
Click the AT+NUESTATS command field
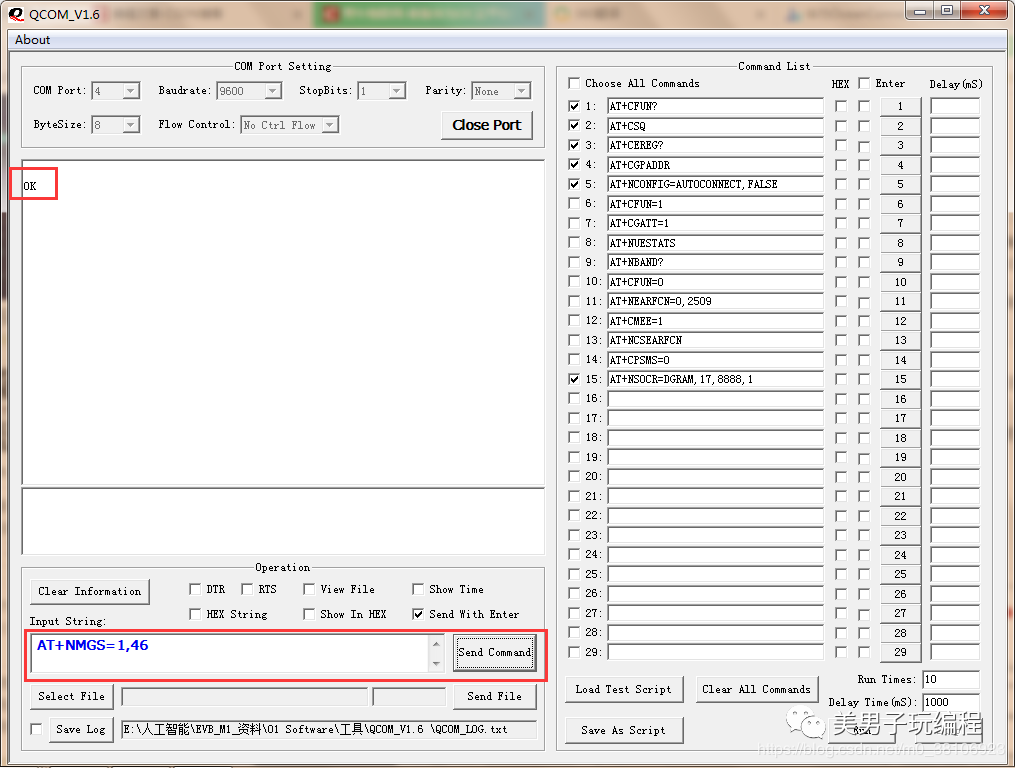click(715, 243)
